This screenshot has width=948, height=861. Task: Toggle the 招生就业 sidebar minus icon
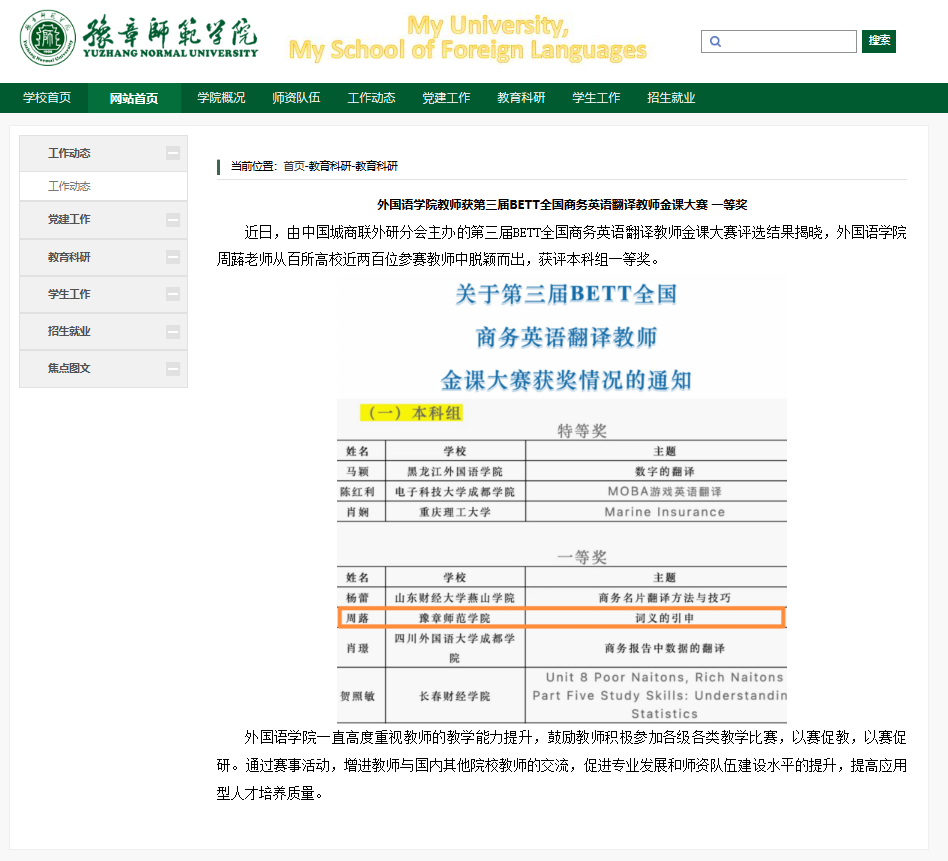pyautogui.click(x=173, y=331)
